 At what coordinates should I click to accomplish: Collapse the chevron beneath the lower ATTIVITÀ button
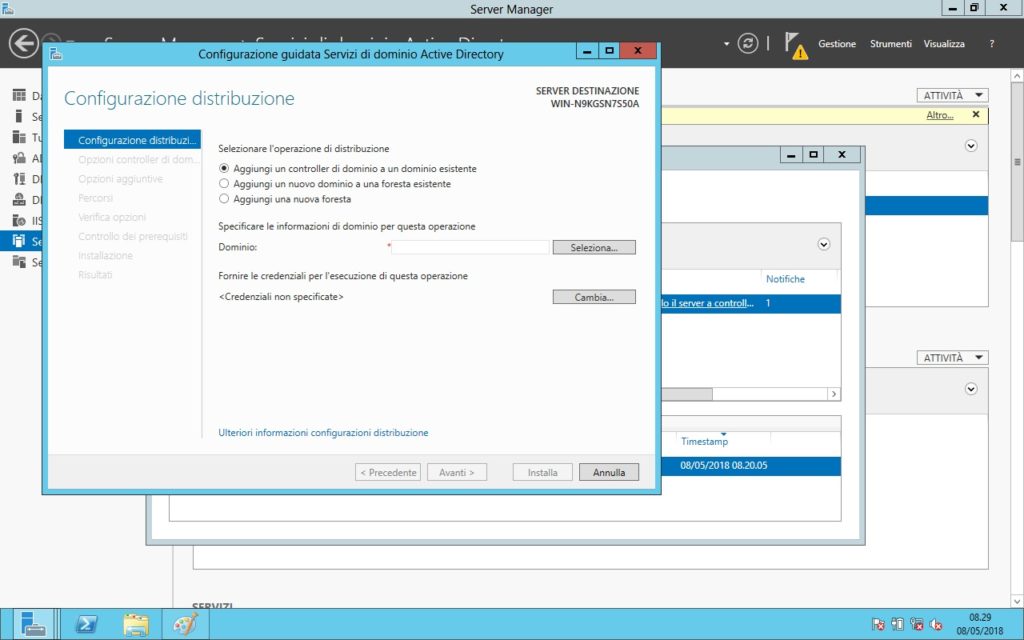point(971,389)
